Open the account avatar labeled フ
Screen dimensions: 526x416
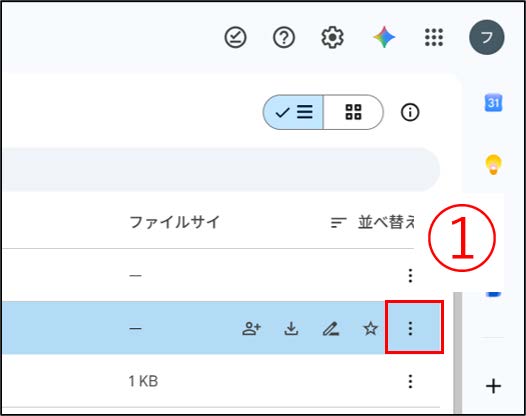point(486,37)
